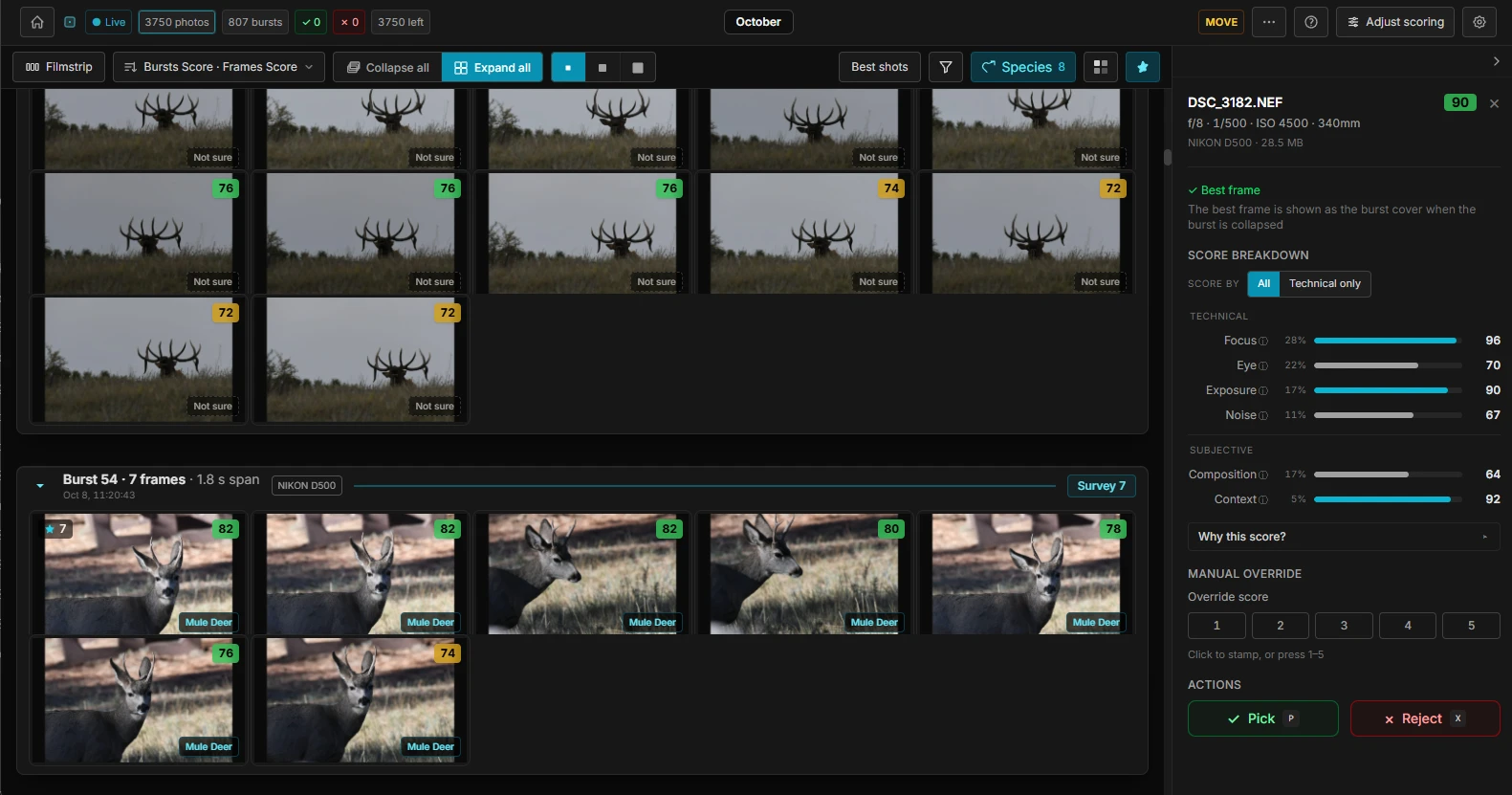1512x795 pixels.
Task: Switch score breakdown to Technical only
Action: 1325,283
